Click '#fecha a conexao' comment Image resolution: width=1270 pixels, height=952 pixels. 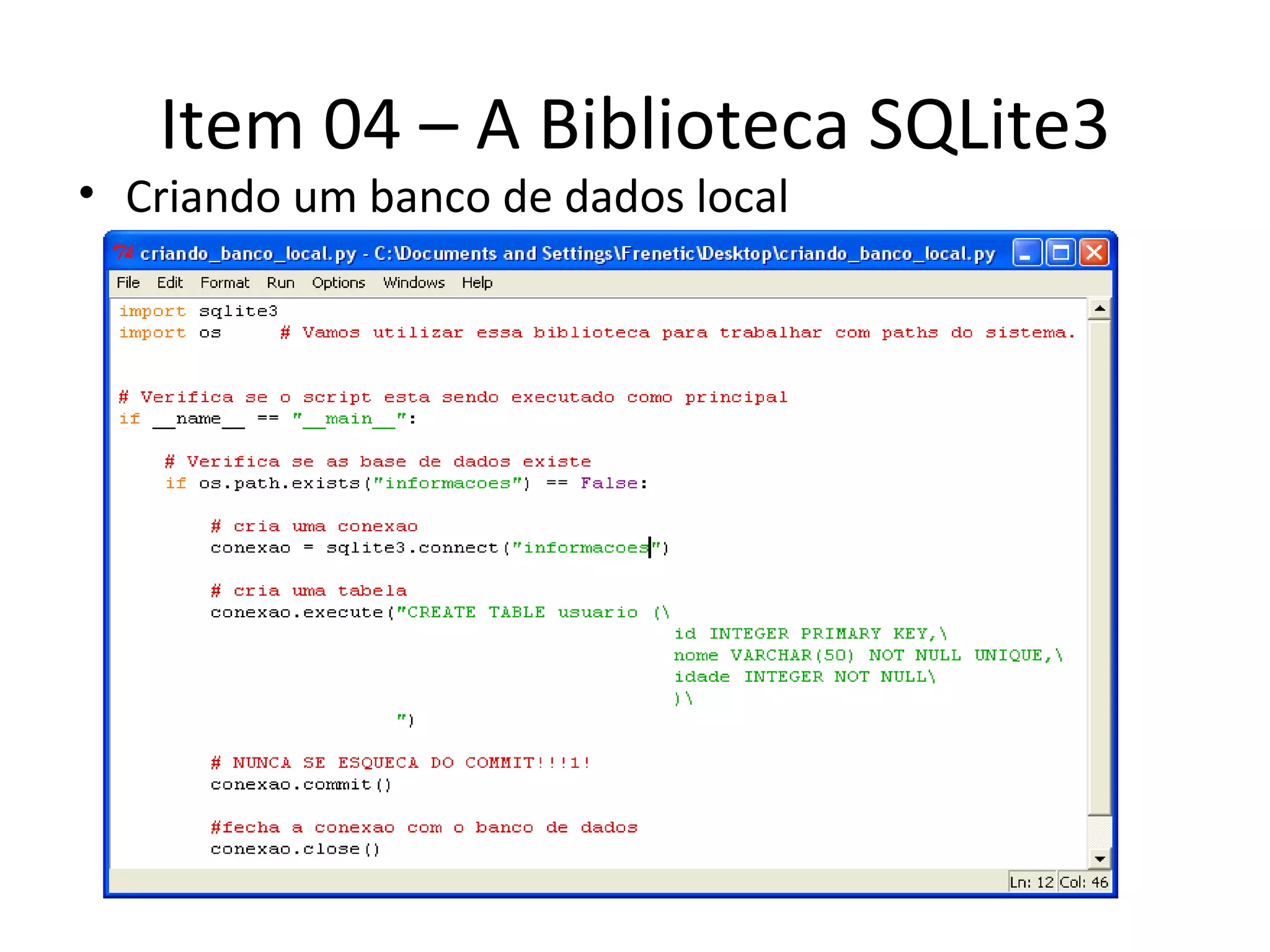click(424, 827)
